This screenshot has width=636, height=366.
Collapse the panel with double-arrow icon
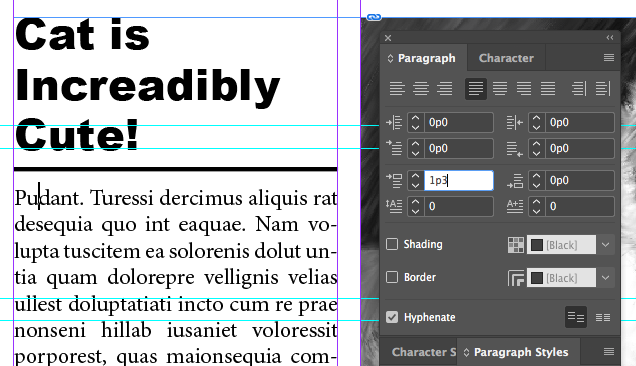click(x=610, y=38)
